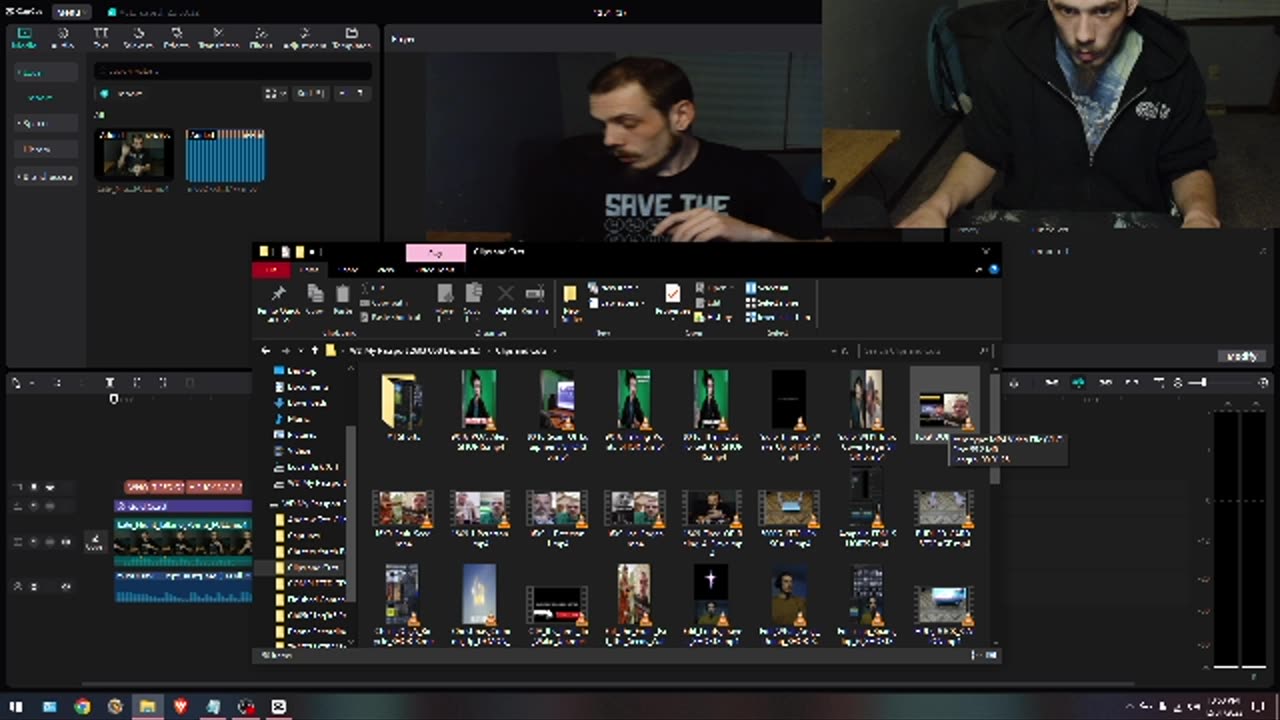Open the Media tab in CapCut
The width and height of the screenshot is (1280, 720).
tap(23, 38)
